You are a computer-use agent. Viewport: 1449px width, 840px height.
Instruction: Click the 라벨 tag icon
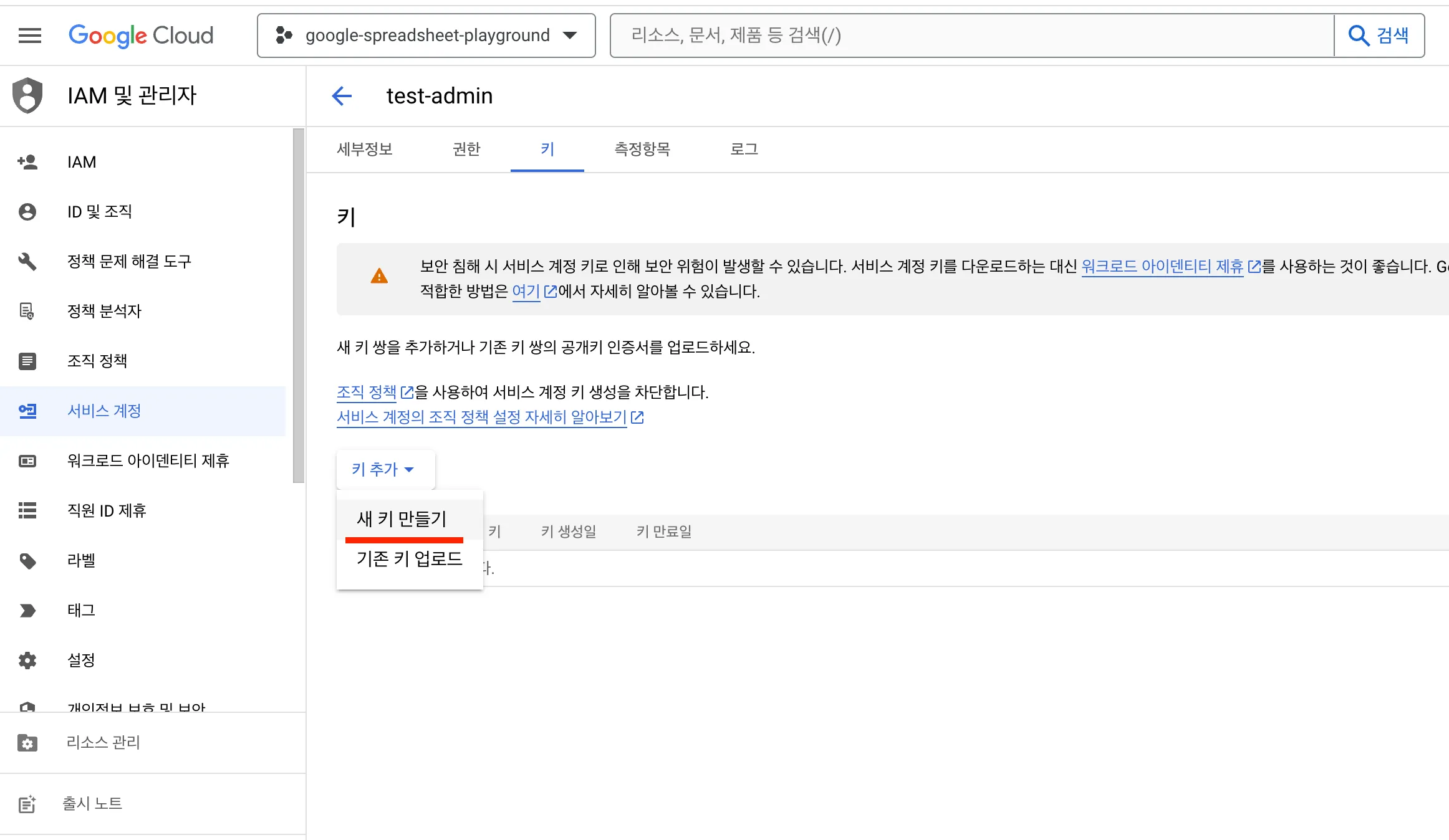click(x=27, y=560)
